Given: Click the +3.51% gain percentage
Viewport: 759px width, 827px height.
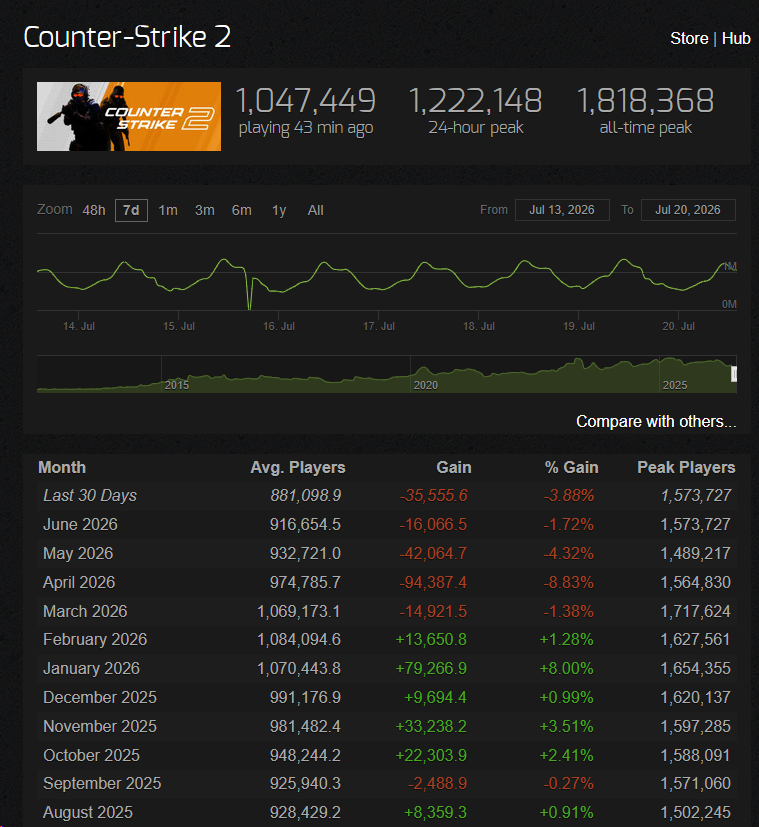Looking at the screenshot, I should pos(566,726).
